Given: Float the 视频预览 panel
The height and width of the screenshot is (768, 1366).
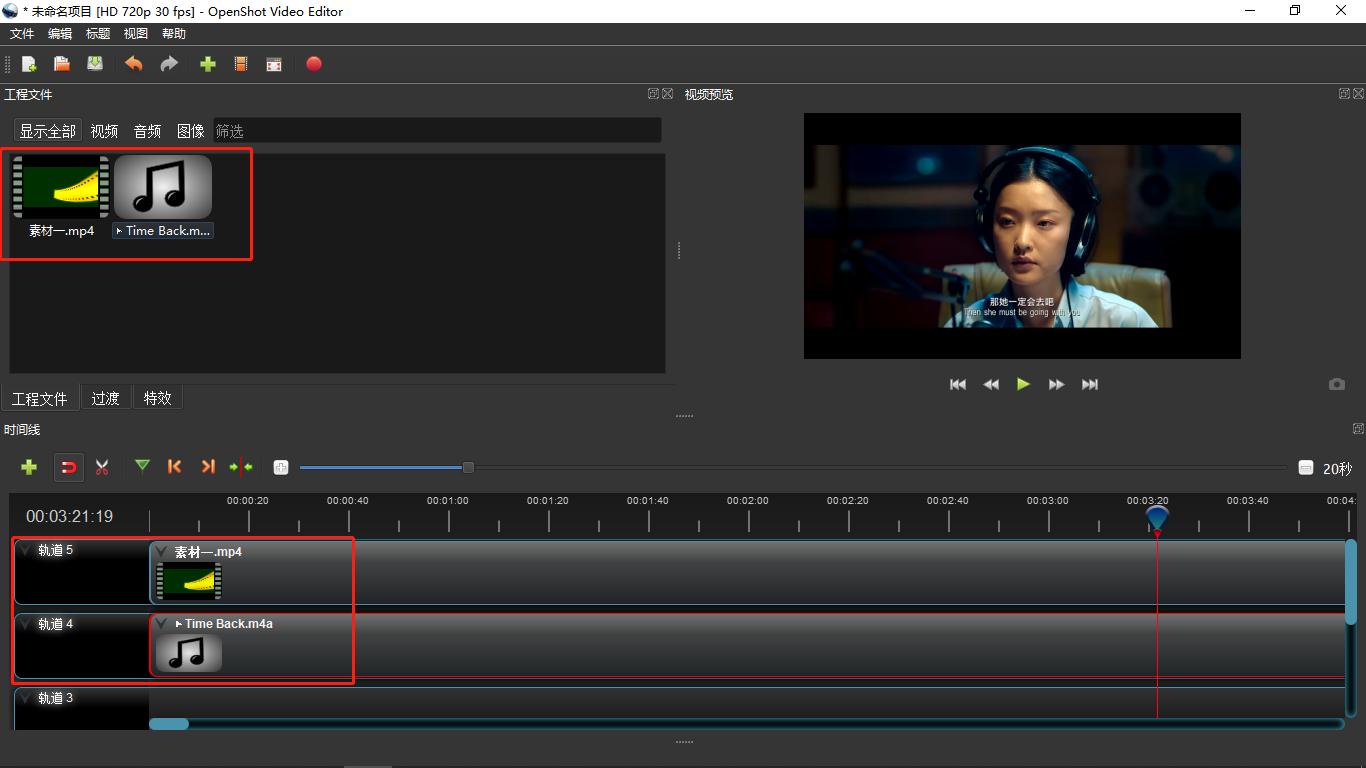Looking at the screenshot, I should tap(1345, 94).
